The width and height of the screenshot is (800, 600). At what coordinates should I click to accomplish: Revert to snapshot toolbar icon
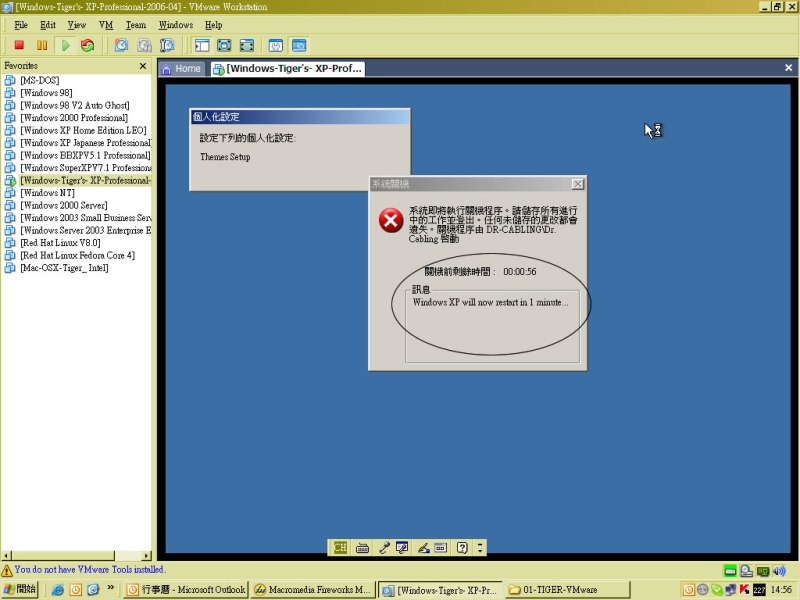click(144, 45)
